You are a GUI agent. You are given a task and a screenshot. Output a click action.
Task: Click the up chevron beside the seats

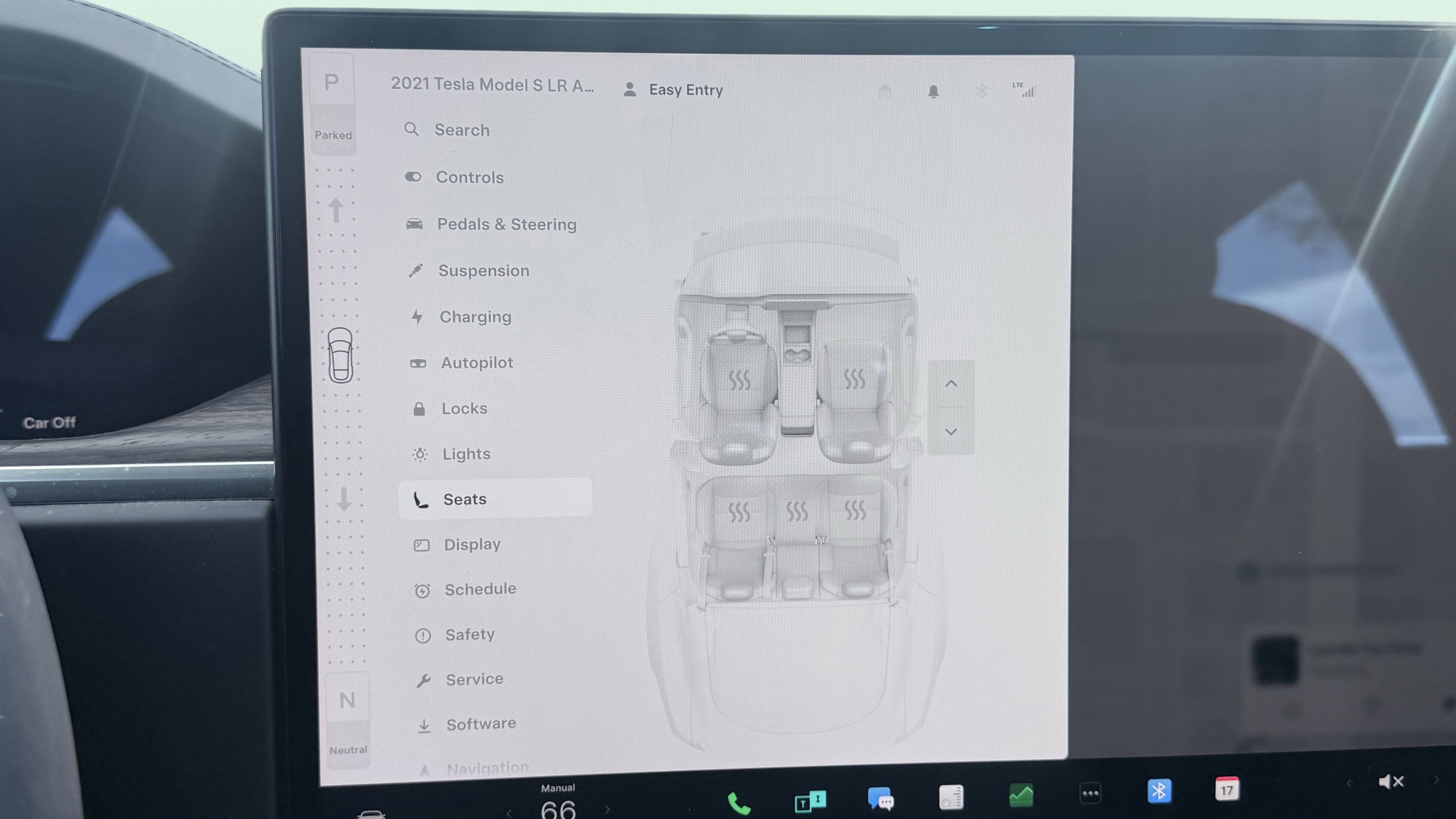951,384
